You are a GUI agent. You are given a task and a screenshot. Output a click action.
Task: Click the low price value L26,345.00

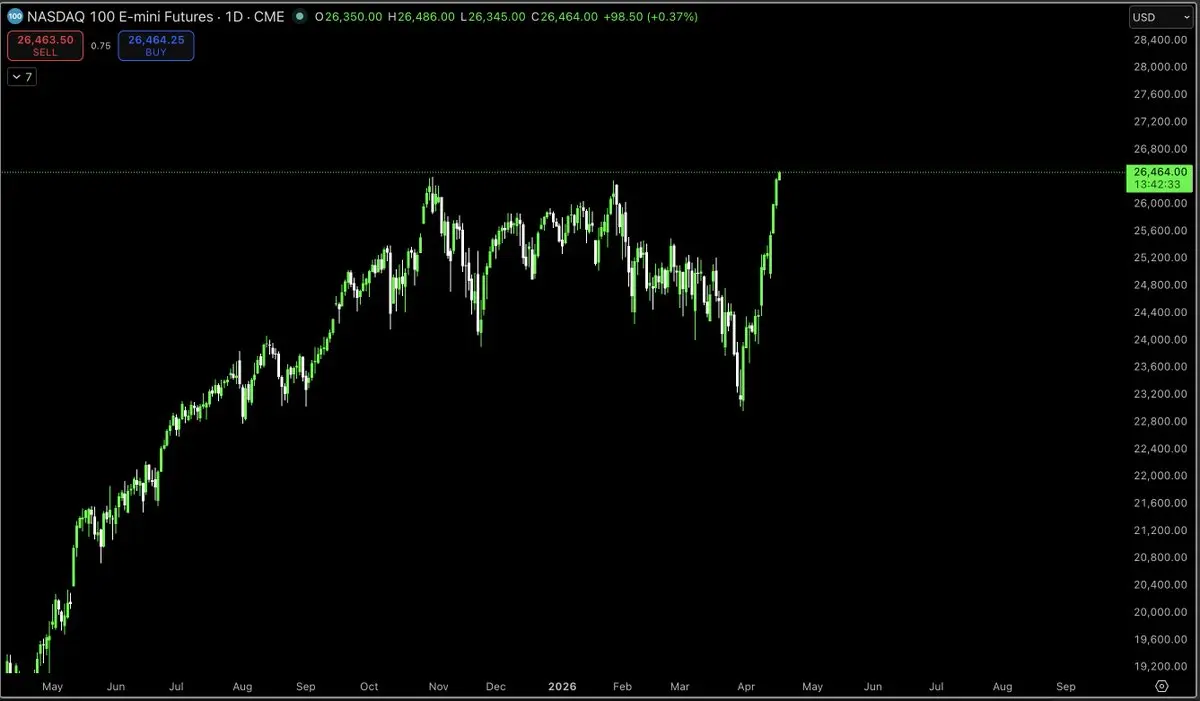click(495, 17)
